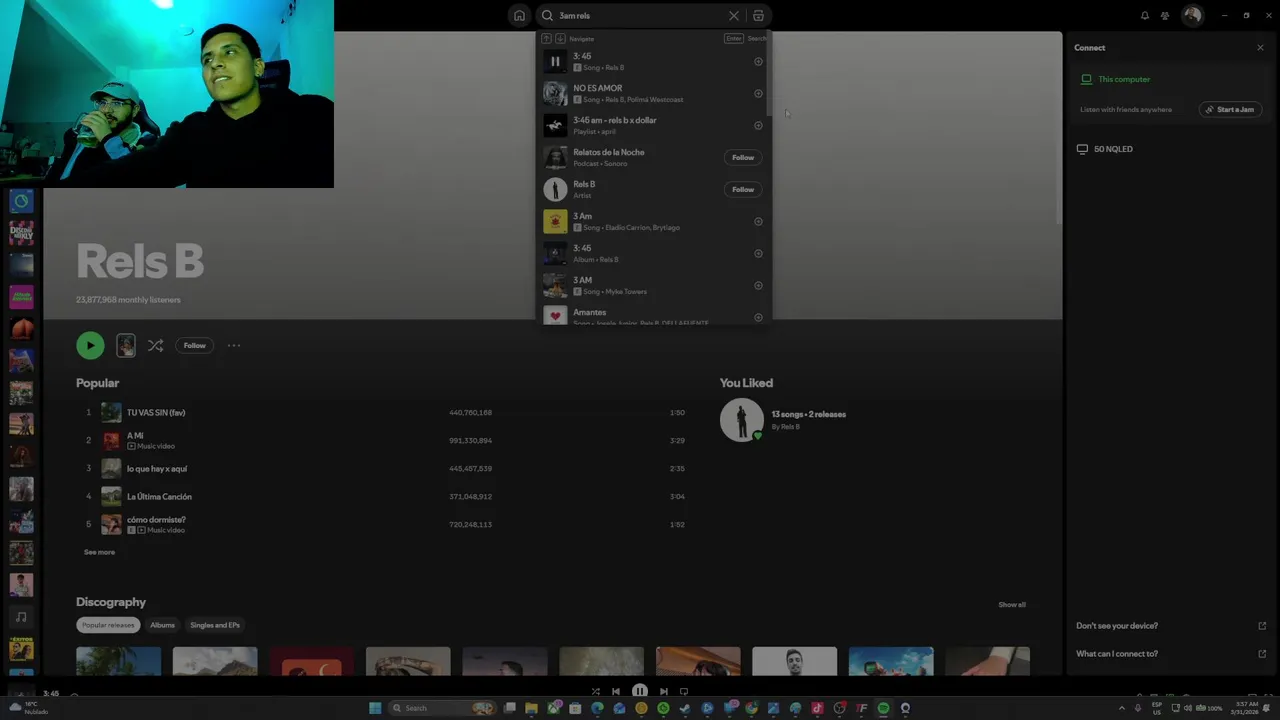The width and height of the screenshot is (1280, 720).
Task: Open the 13 songs You Liked card
Action: (x=784, y=420)
